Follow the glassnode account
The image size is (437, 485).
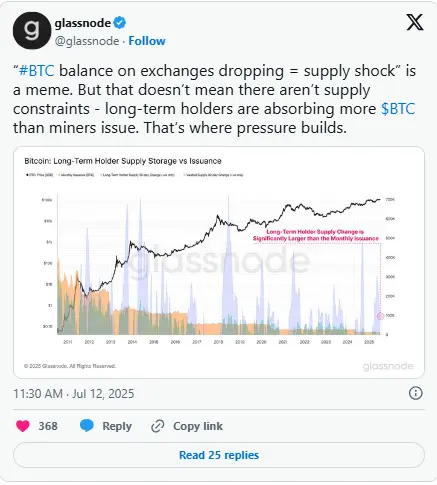147,41
